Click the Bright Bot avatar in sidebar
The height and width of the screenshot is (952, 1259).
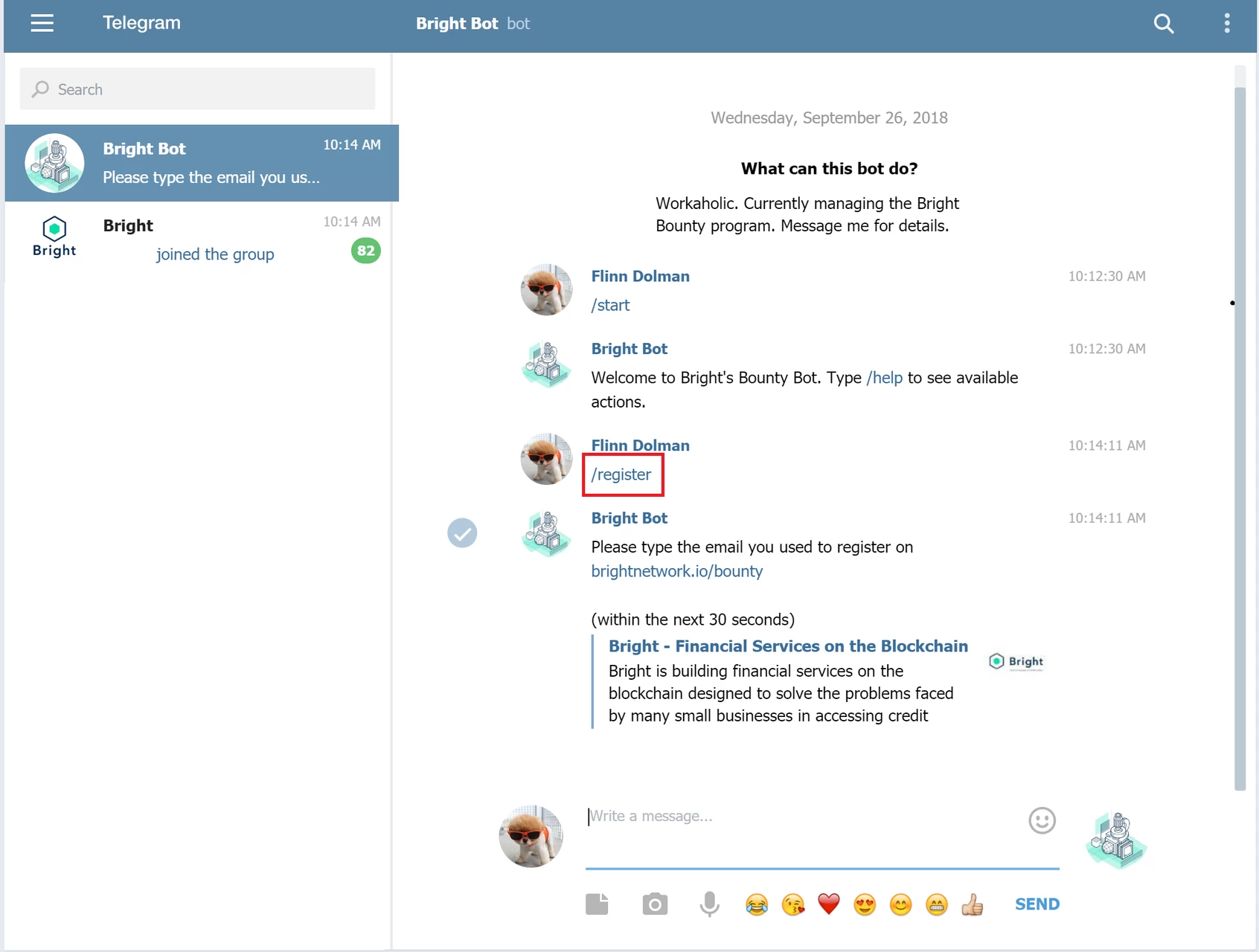[x=54, y=163]
